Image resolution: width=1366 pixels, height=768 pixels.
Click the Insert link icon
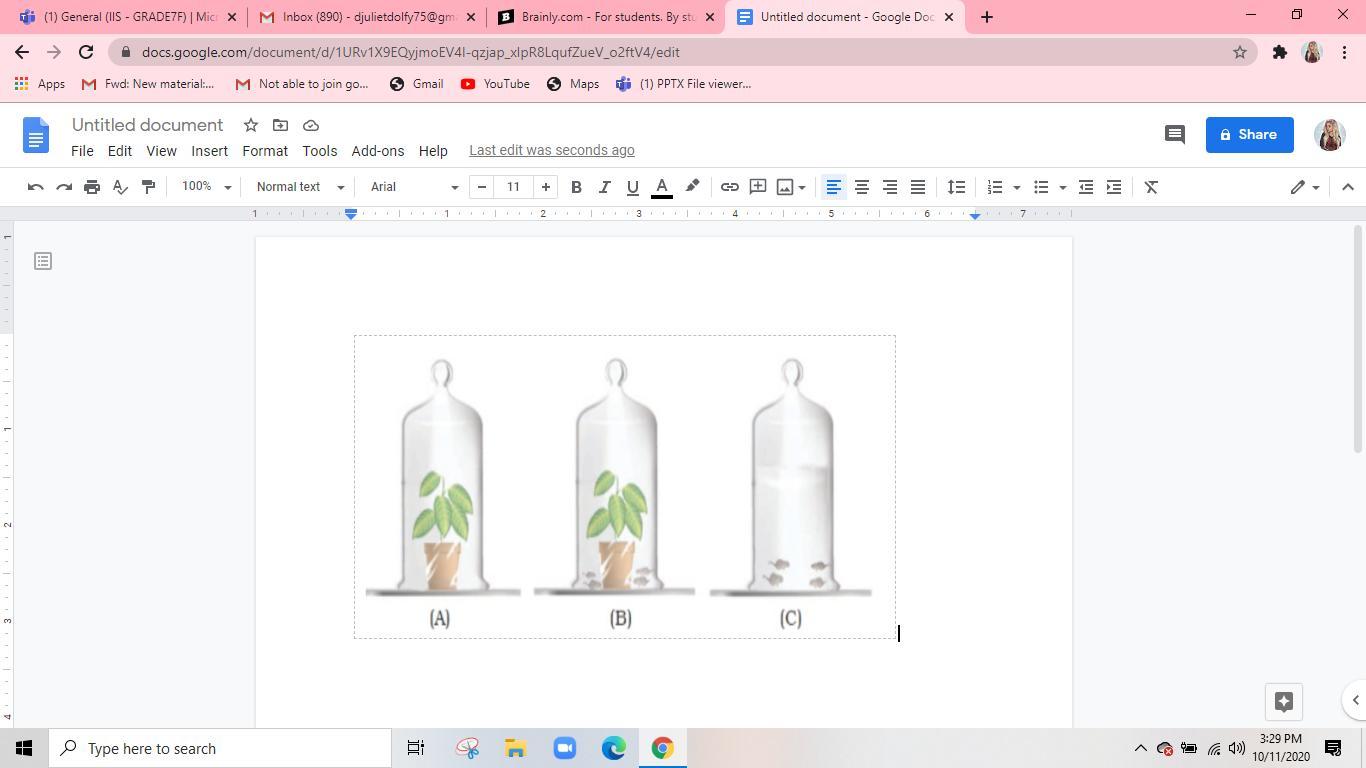click(x=730, y=187)
